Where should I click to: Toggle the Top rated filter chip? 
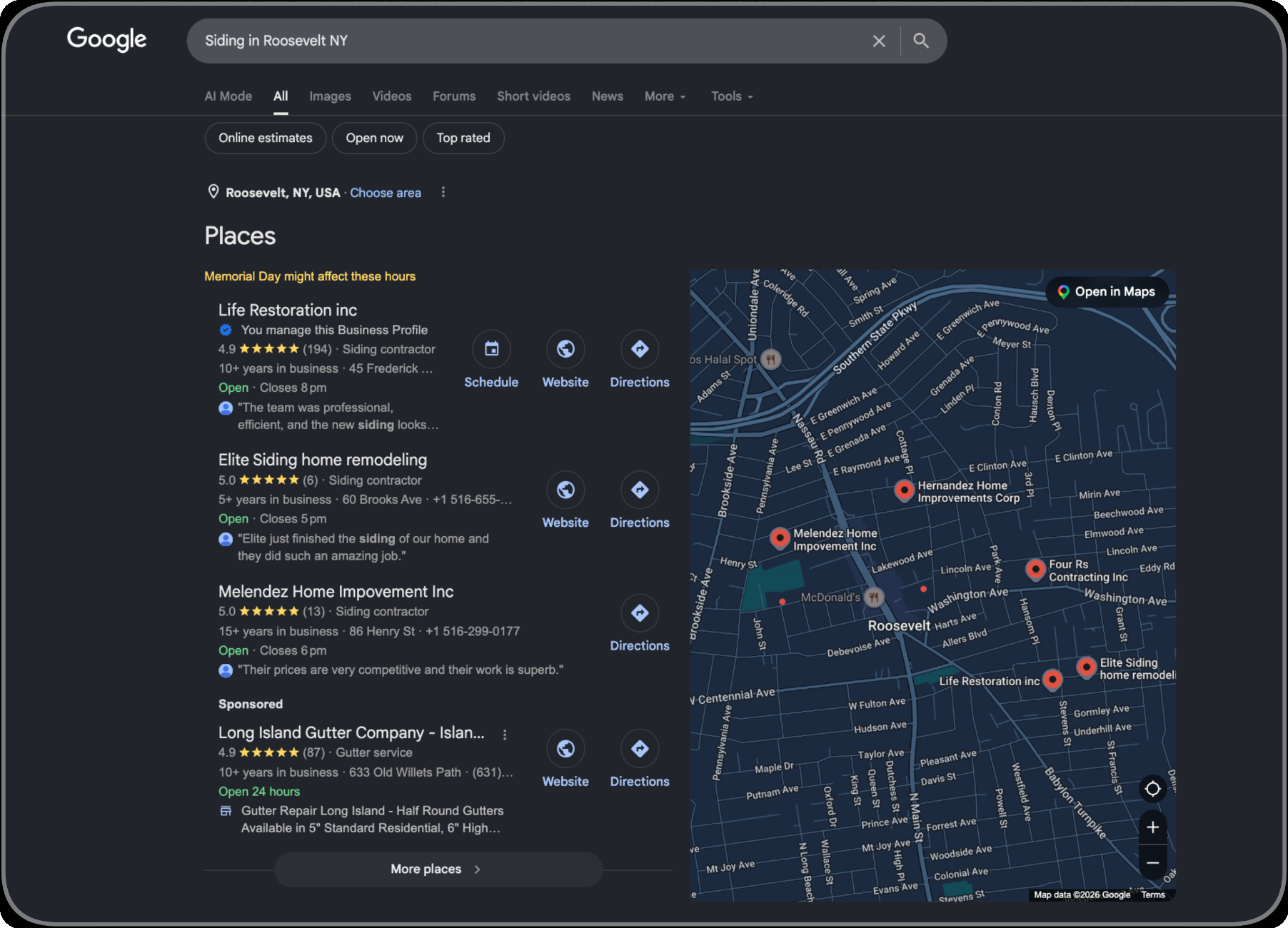click(x=463, y=138)
